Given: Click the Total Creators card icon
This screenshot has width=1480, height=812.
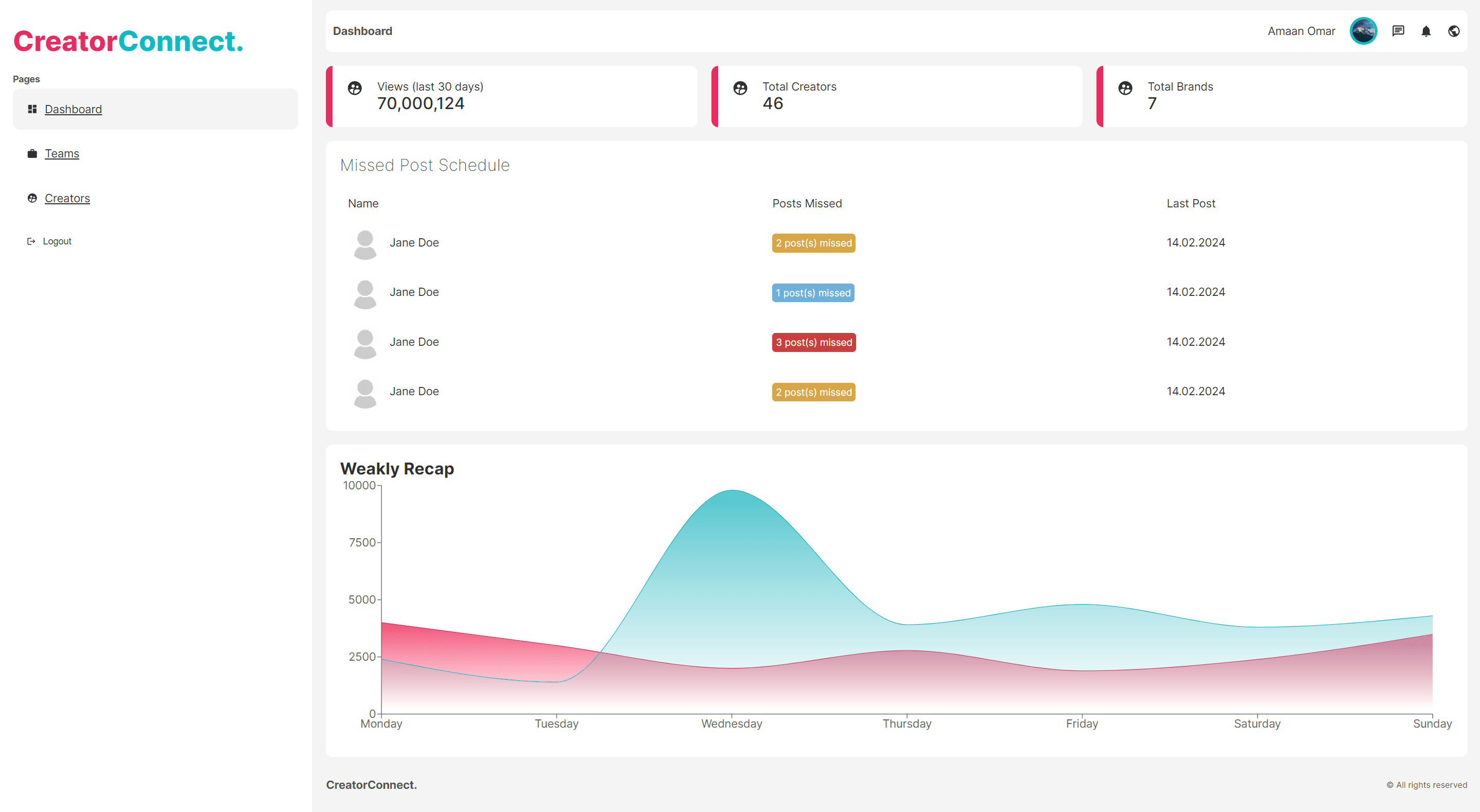Looking at the screenshot, I should 740,88.
